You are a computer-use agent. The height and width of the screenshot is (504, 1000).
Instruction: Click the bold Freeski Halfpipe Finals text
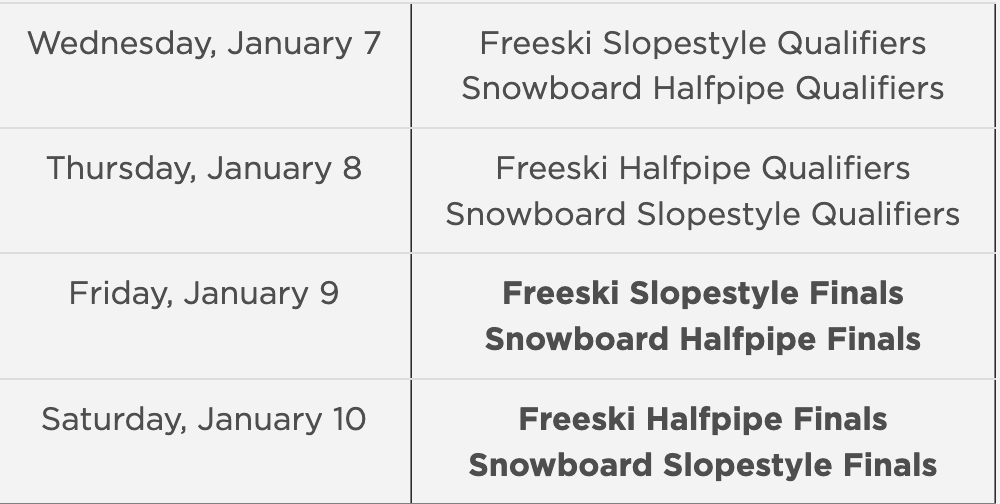click(702, 420)
